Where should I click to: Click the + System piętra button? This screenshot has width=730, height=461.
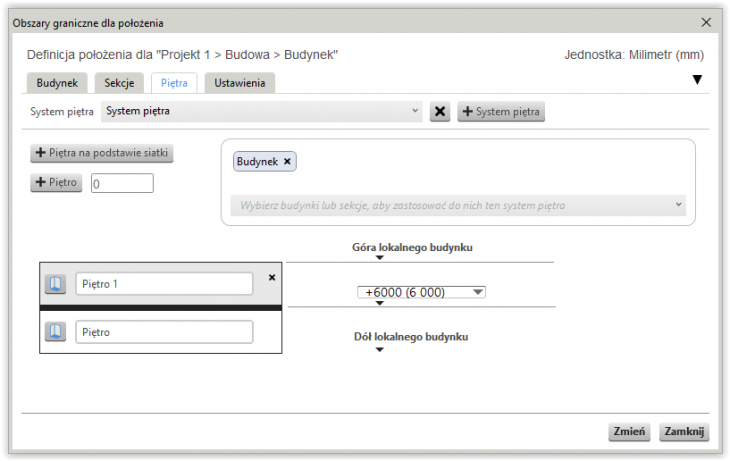[501, 112]
